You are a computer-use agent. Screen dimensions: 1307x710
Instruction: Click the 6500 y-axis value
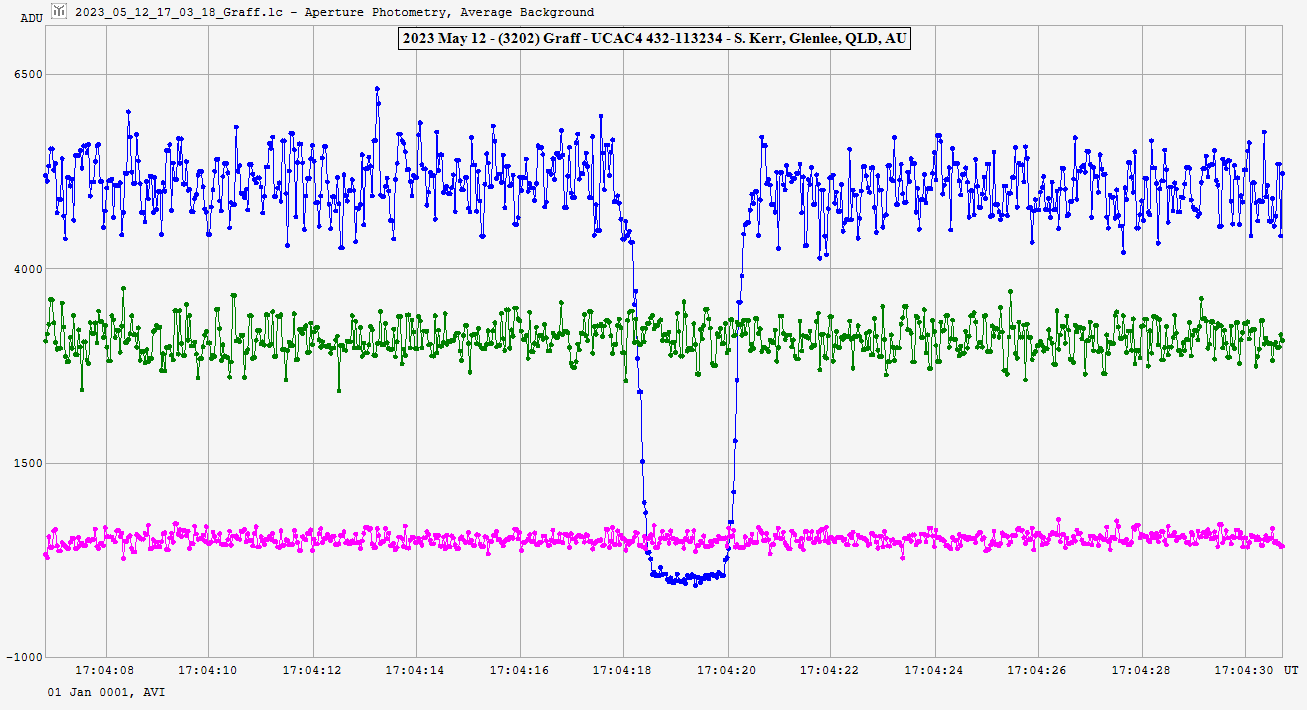point(30,75)
